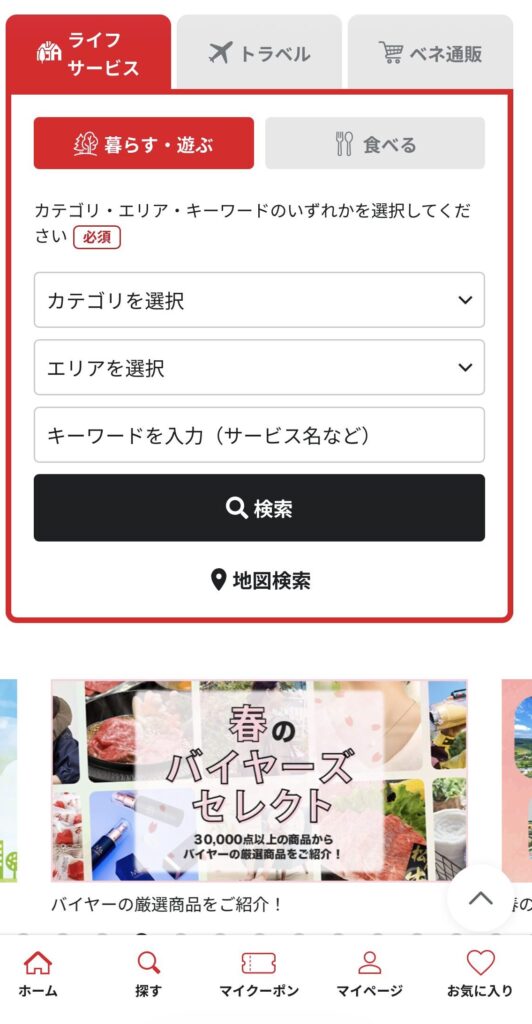Expand the エリアを選択 dropdown
Screen dimensions: 532x1024
[259, 367]
